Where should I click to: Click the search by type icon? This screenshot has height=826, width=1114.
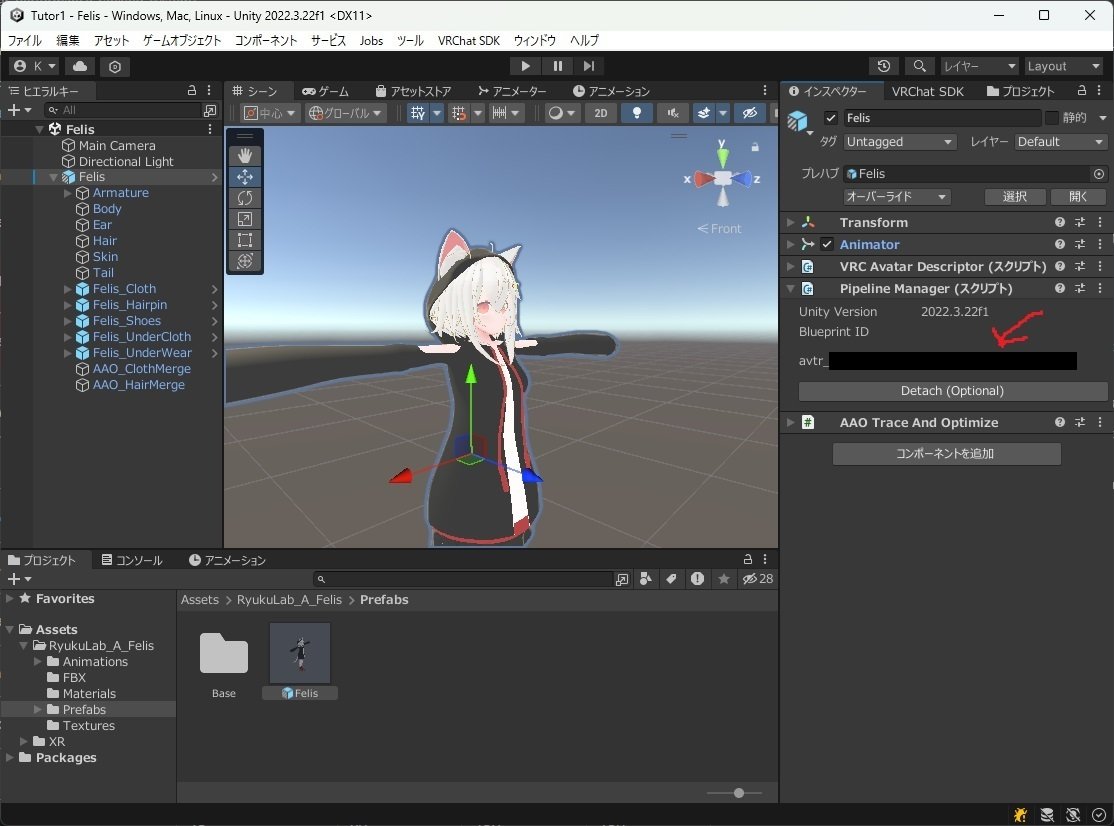[x=646, y=580]
